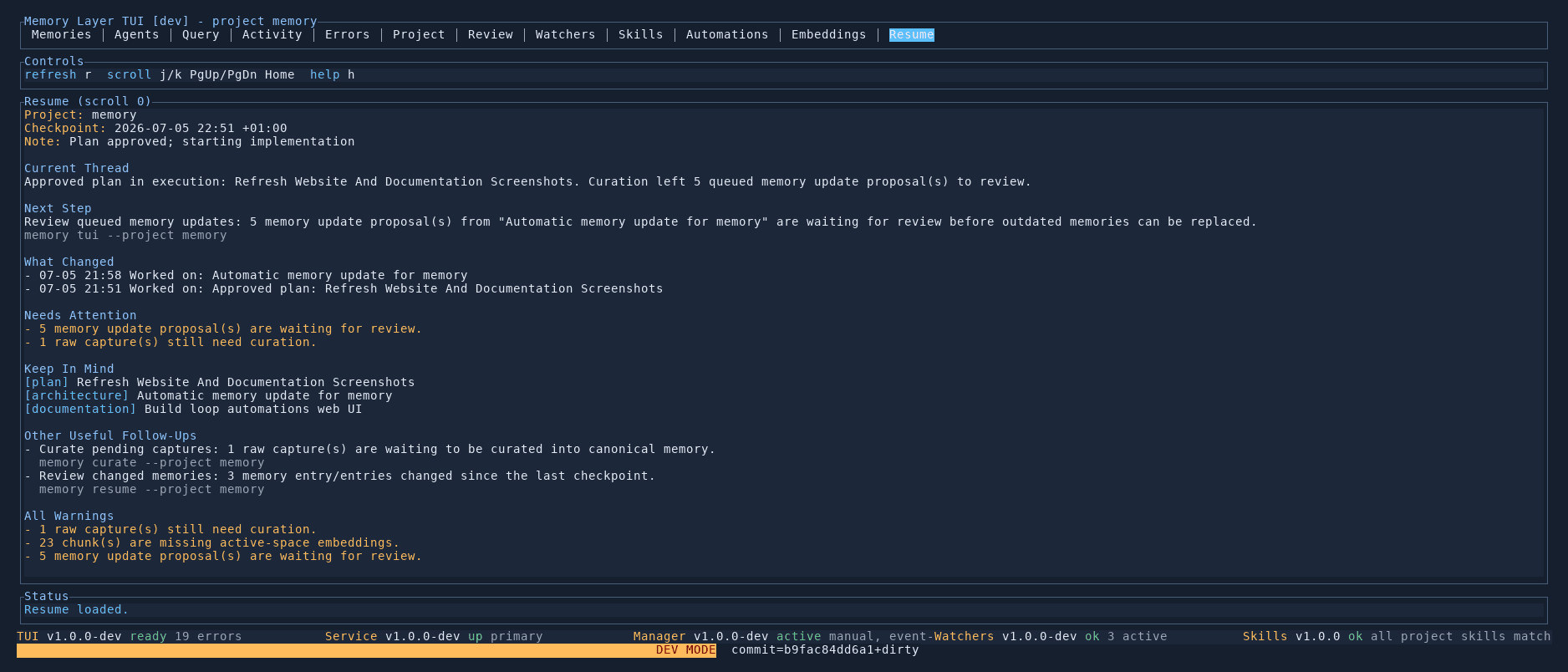Click the 07-05 21:58 change entry
This screenshot has width=1568, height=672.
[x=246, y=275]
